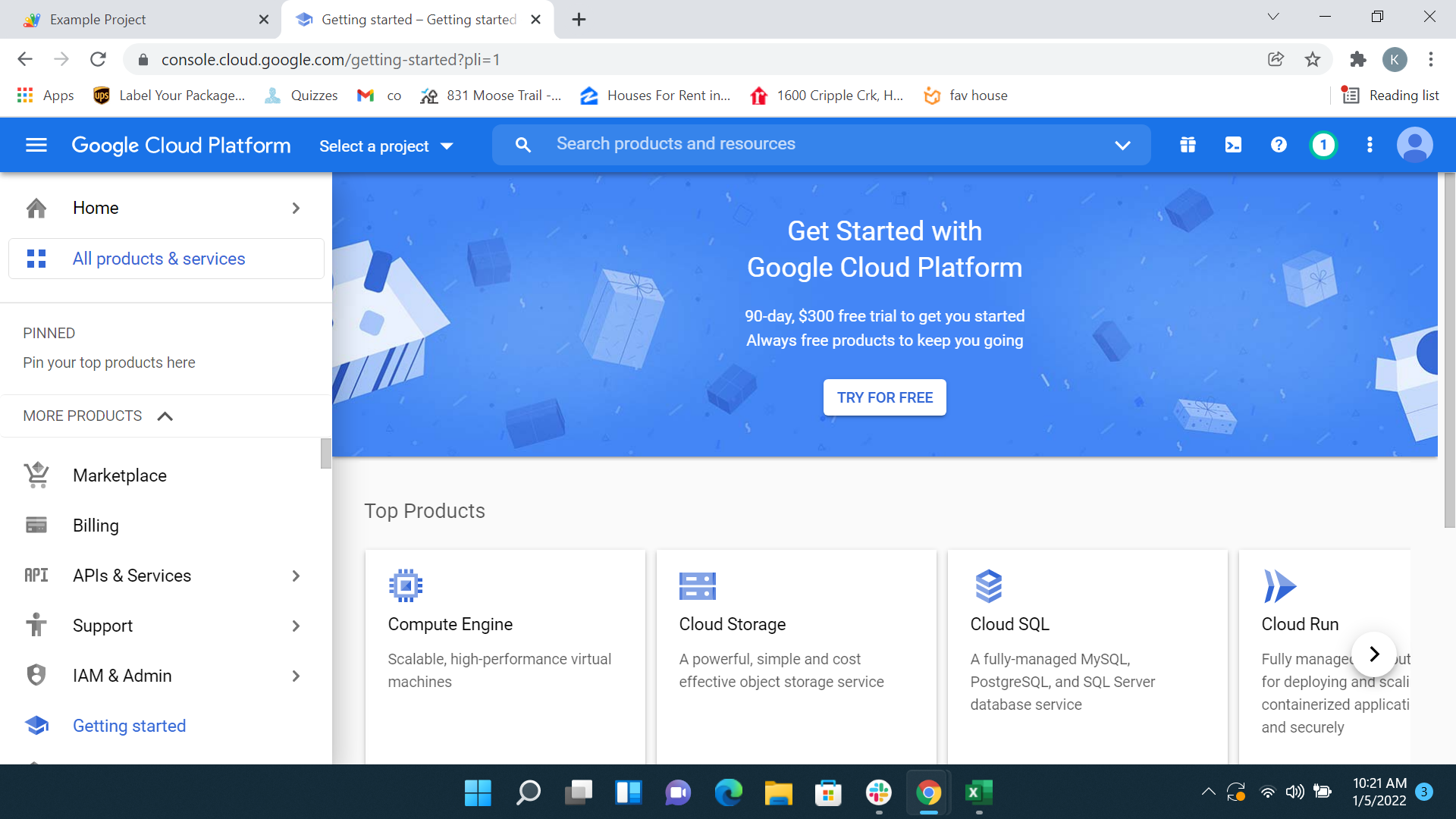Click the Compute Engine chip icon
The width and height of the screenshot is (1456, 819).
tap(406, 585)
